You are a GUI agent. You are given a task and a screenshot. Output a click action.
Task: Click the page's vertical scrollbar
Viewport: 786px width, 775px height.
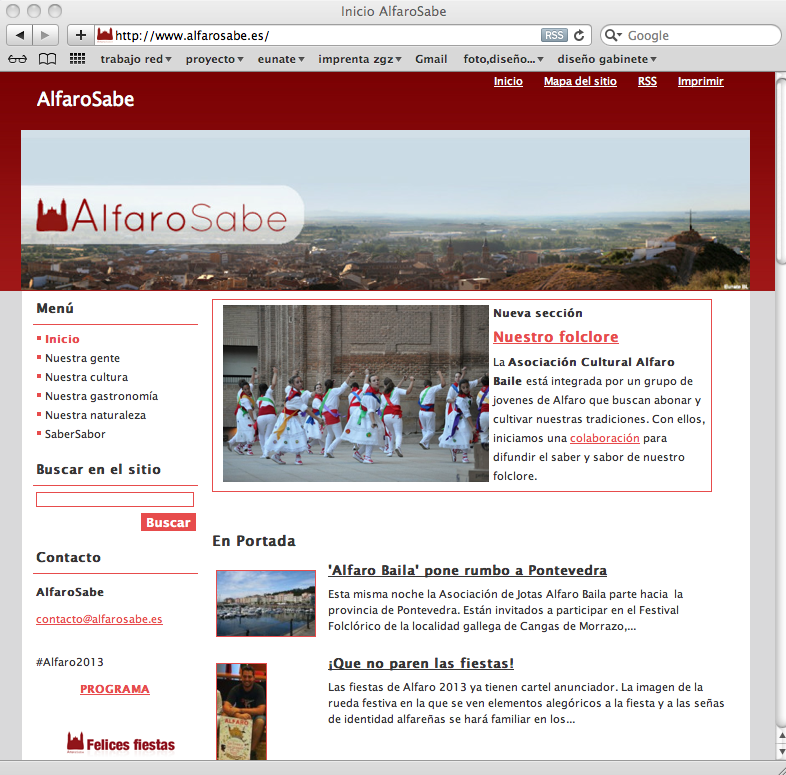pos(780,400)
